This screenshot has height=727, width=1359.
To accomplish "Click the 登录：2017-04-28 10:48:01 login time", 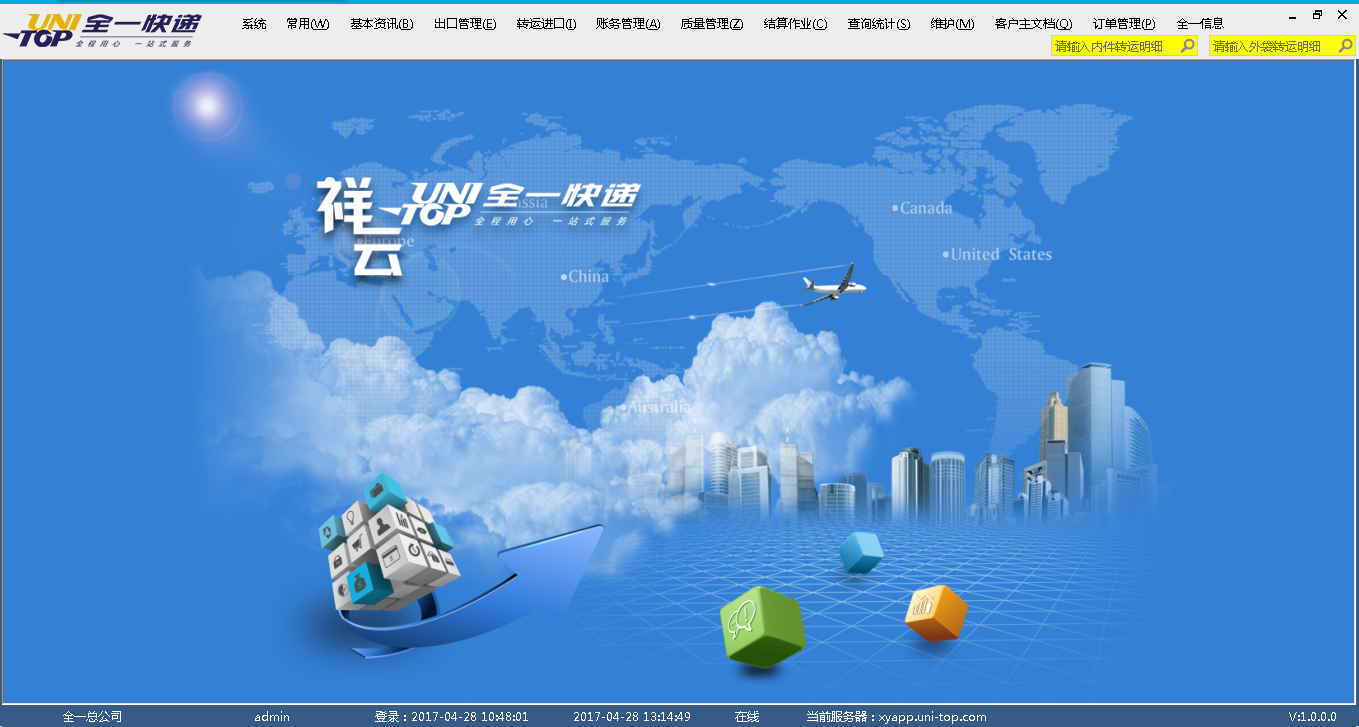I will click(x=451, y=717).
